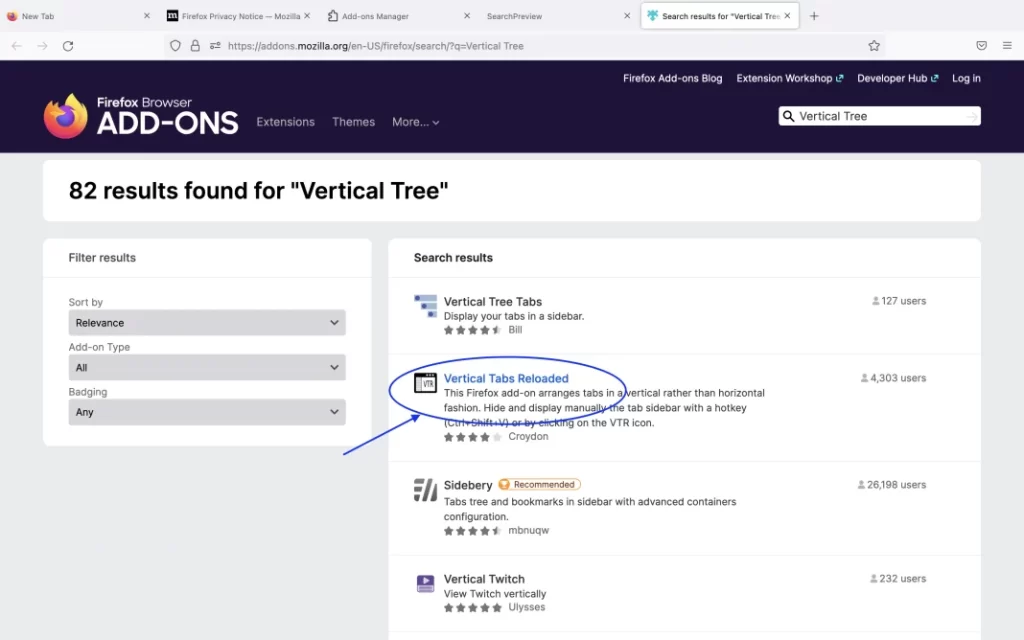This screenshot has height=640, width=1024.
Task: Bookmark this page with the star icon
Action: [x=874, y=46]
